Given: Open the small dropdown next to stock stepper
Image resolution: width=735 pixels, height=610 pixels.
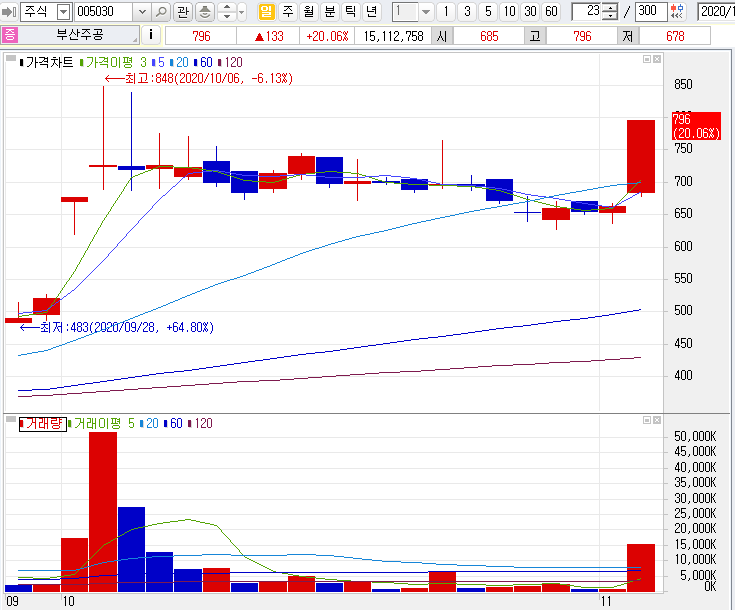Looking at the screenshot, I should coord(242,12).
